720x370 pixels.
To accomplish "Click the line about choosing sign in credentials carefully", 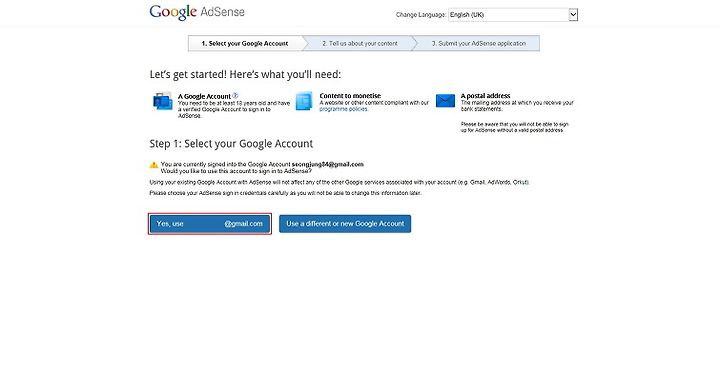I will pos(285,193).
